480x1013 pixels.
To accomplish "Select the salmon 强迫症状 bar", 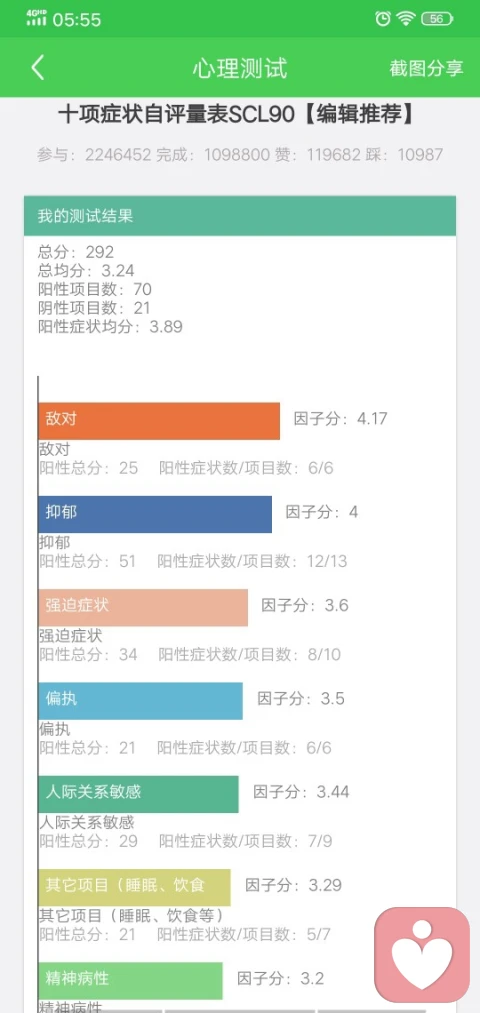I will 143,607.
